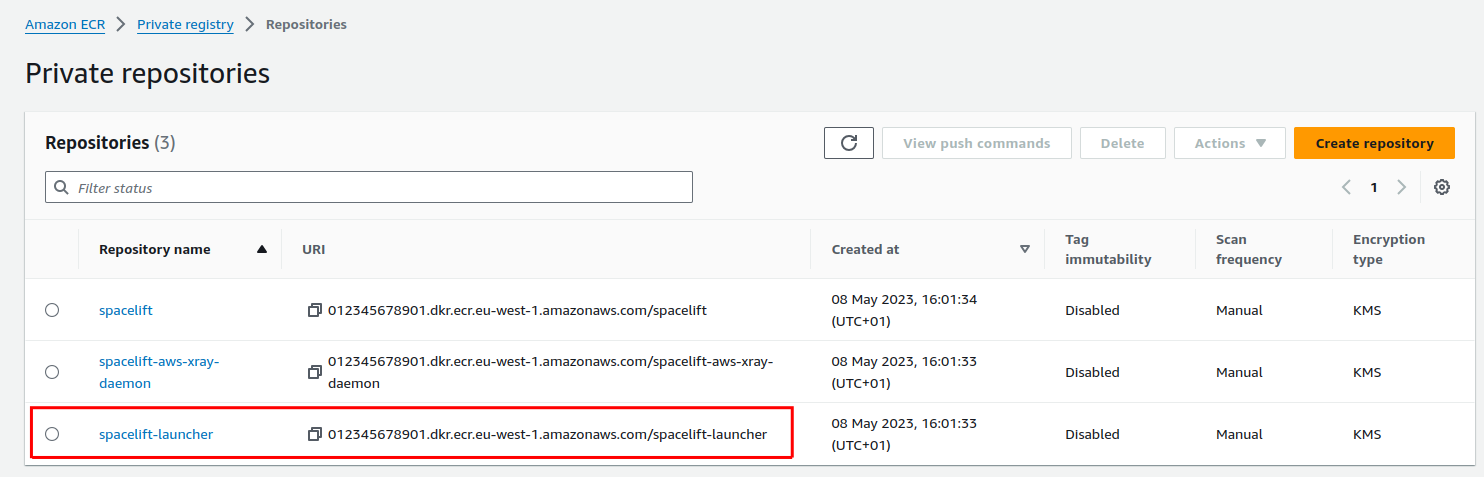Go to the next page arrow
This screenshot has height=477, width=1484.
pyautogui.click(x=1401, y=187)
